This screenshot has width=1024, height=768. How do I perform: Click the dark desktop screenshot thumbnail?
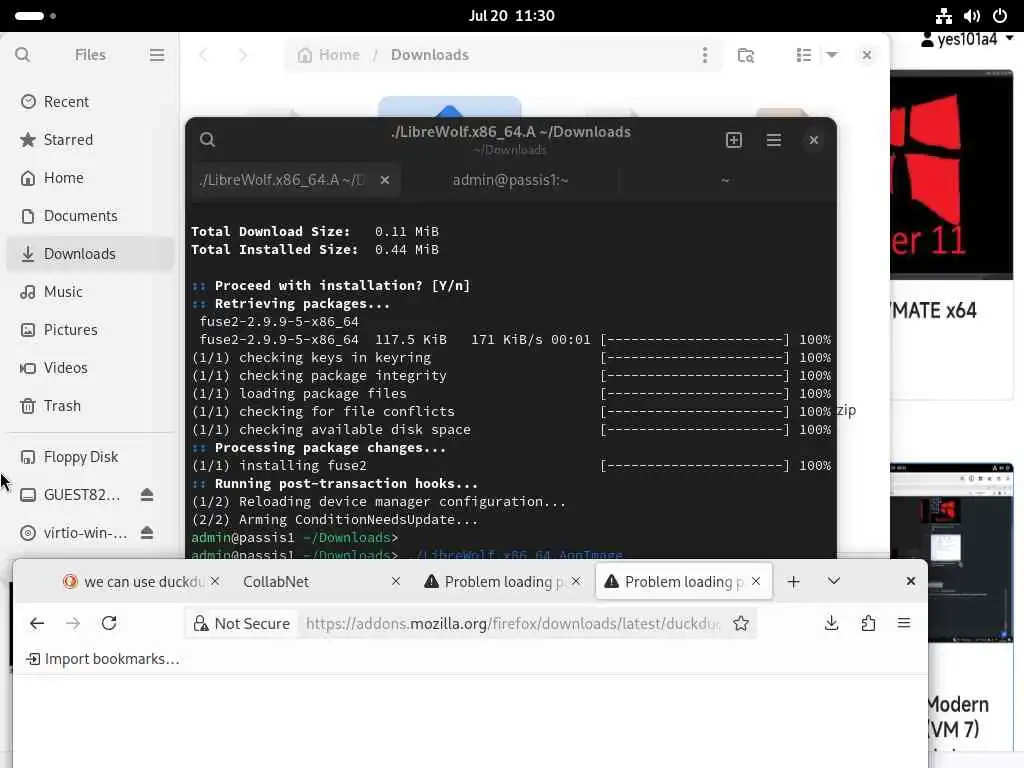[952, 554]
